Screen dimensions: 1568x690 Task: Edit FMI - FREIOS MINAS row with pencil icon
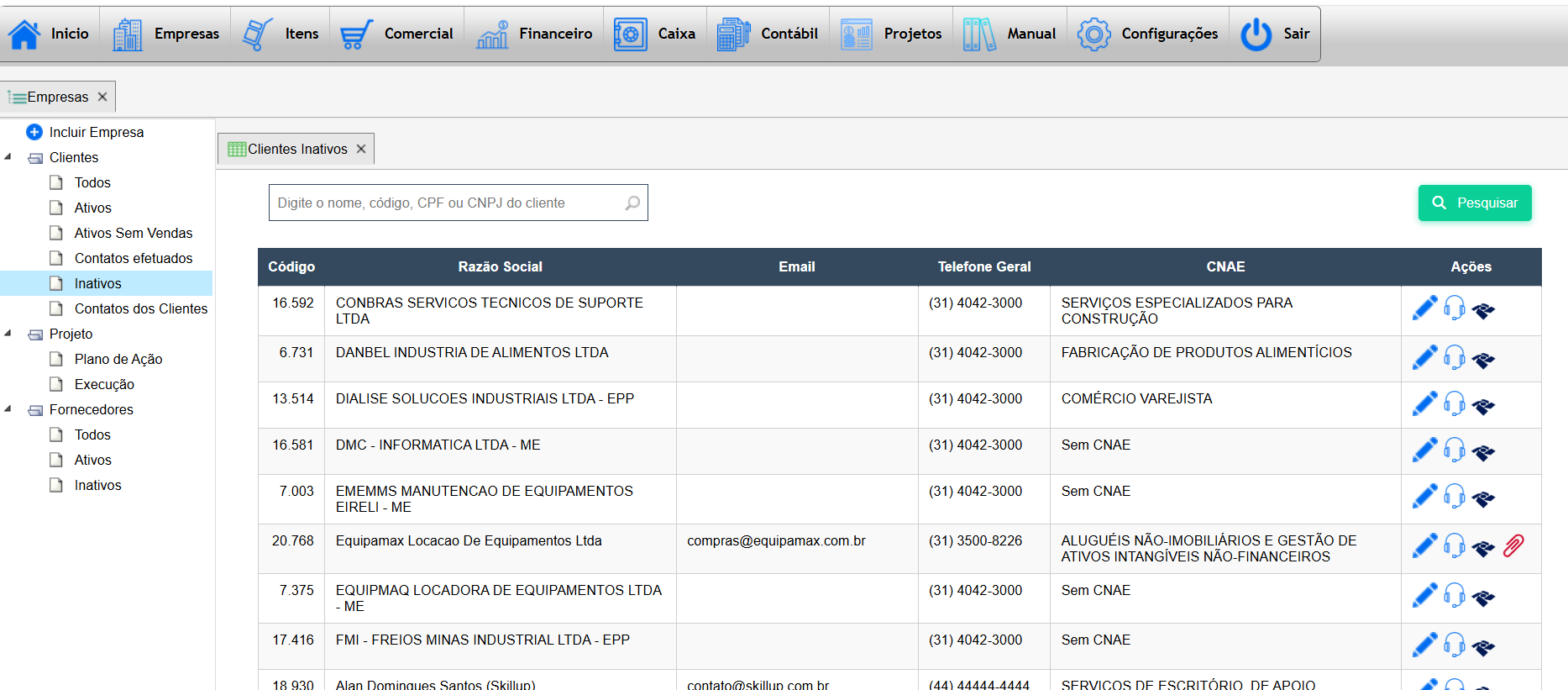click(1425, 645)
